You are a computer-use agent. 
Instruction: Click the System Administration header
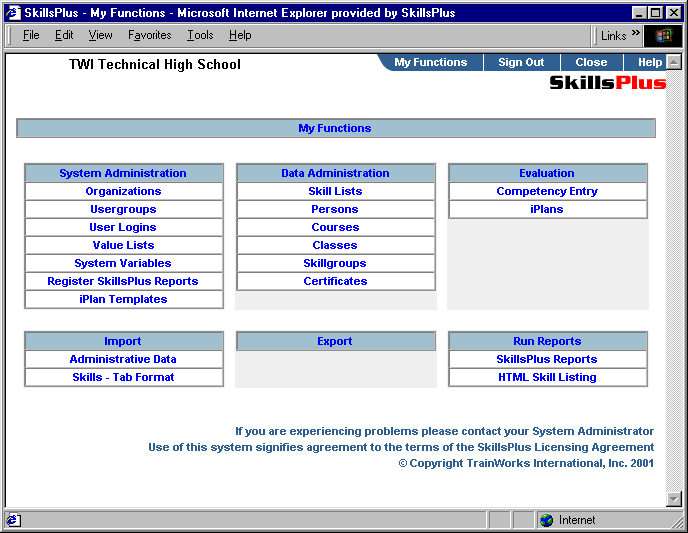(x=123, y=173)
